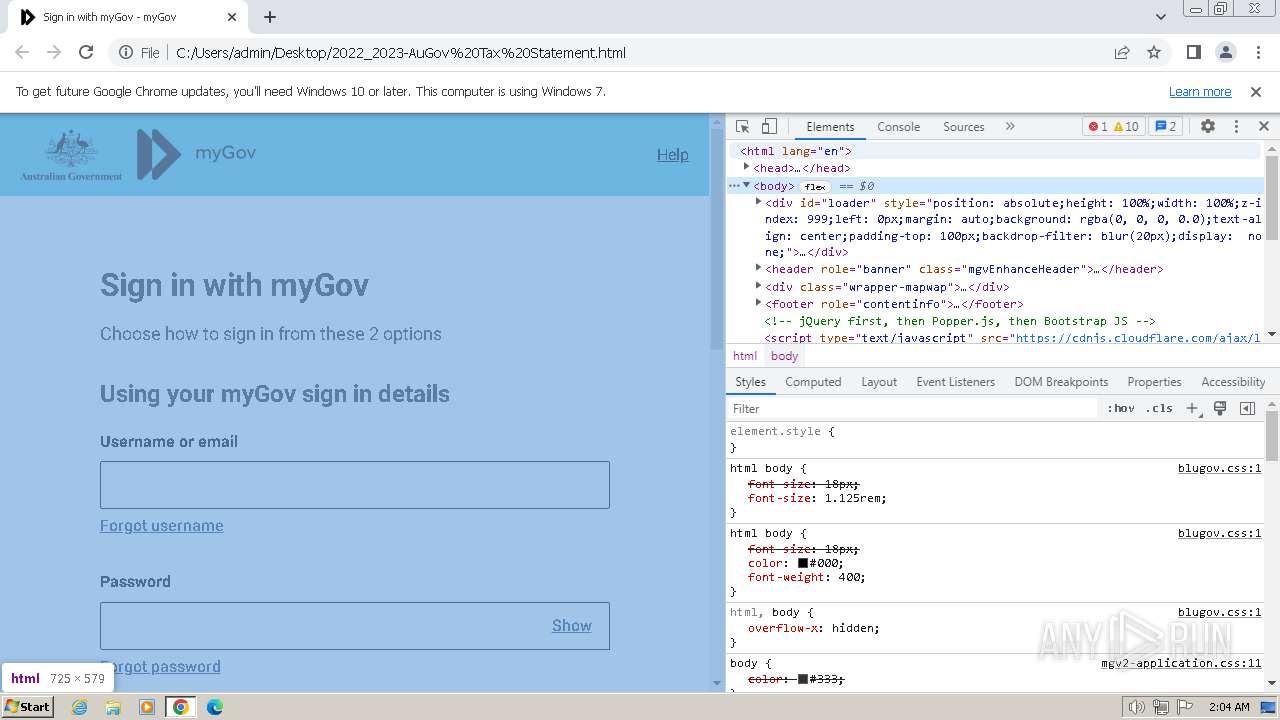Select the Computed pane tab
Image resolution: width=1280 pixels, height=720 pixels.
pyautogui.click(x=813, y=382)
